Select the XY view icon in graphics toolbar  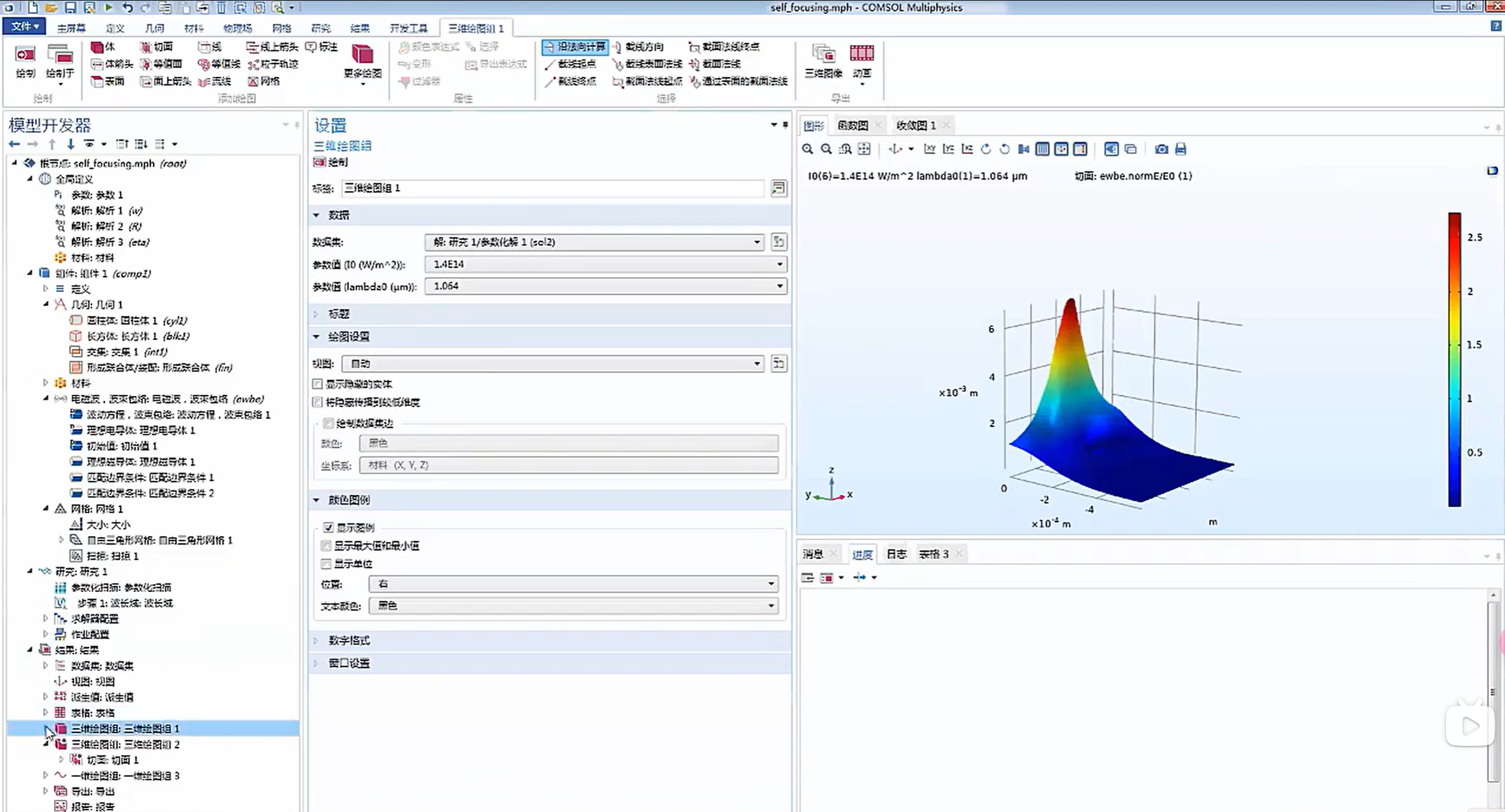coord(929,149)
